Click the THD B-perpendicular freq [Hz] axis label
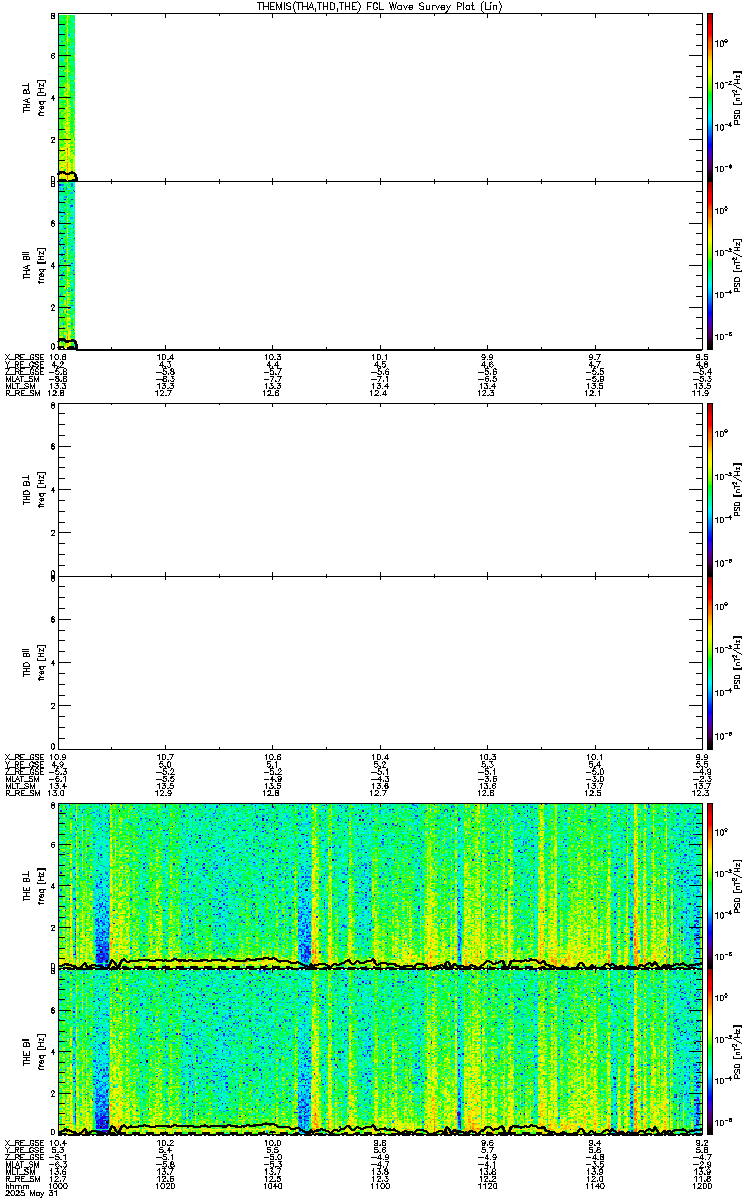This screenshot has width=750, height=1200. (x=40, y=490)
